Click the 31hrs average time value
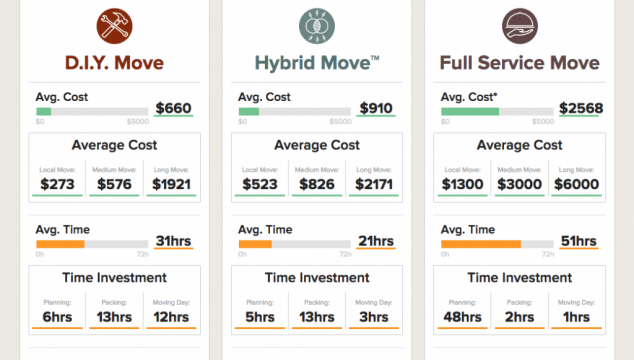The image size is (634, 360). [x=173, y=241]
